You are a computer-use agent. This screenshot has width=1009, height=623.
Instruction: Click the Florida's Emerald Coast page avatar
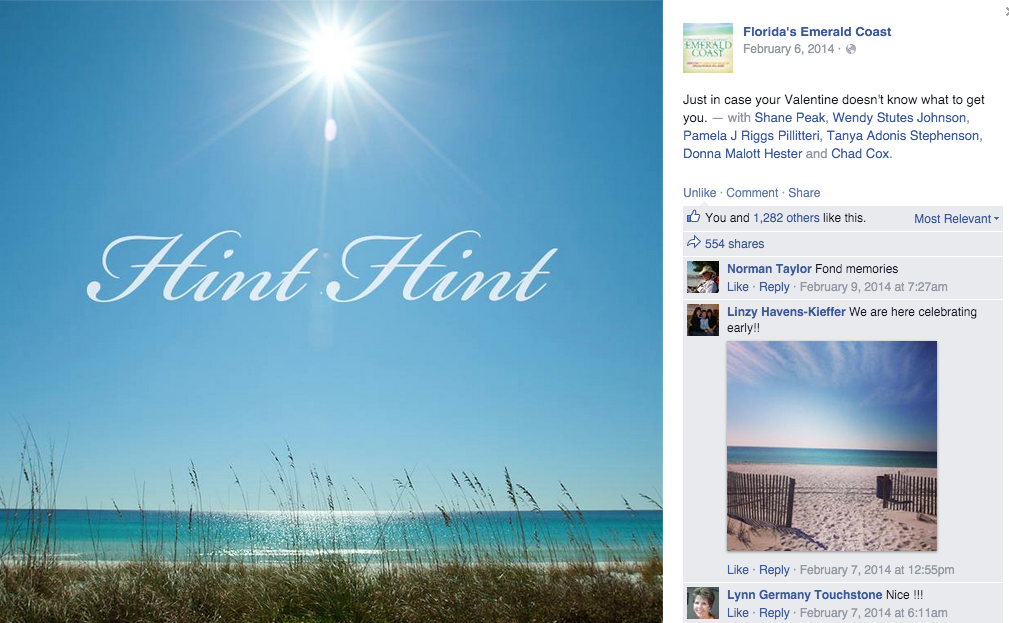(708, 48)
